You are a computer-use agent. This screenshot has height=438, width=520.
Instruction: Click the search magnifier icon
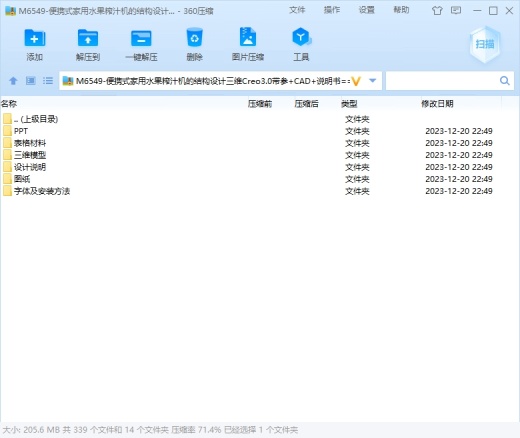tap(505, 81)
